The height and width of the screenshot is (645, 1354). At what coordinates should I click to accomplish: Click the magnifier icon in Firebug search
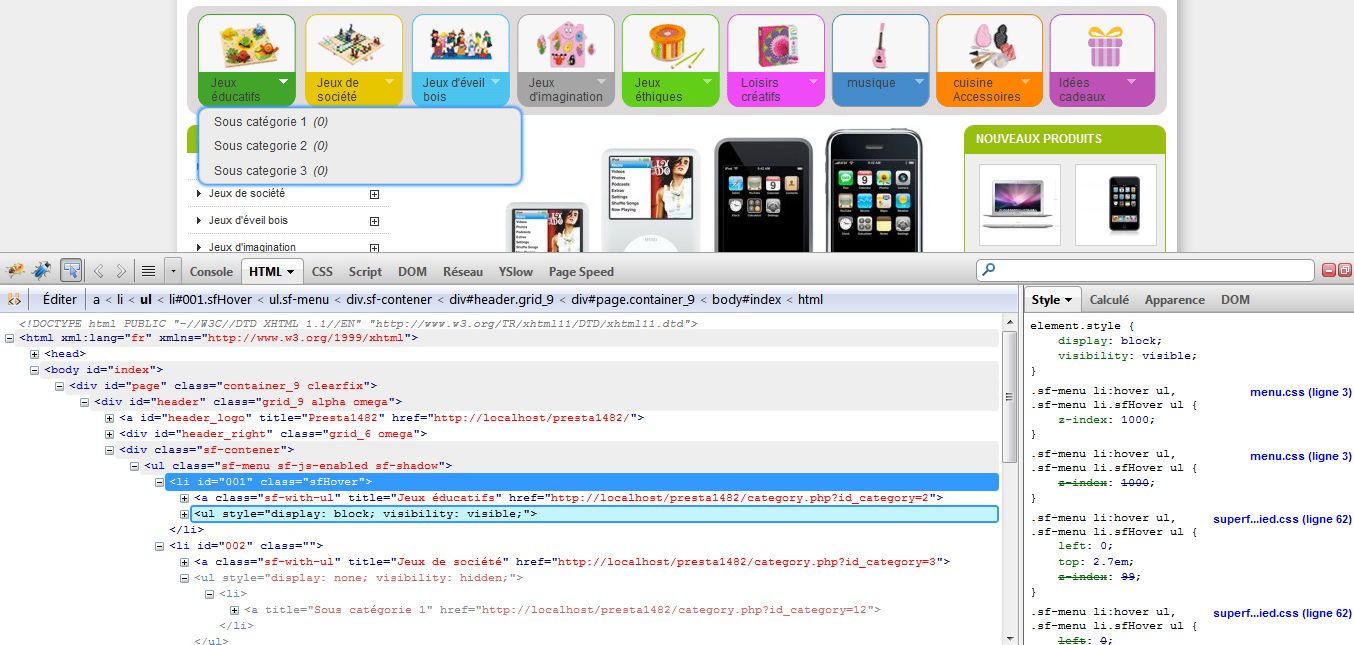(990, 270)
